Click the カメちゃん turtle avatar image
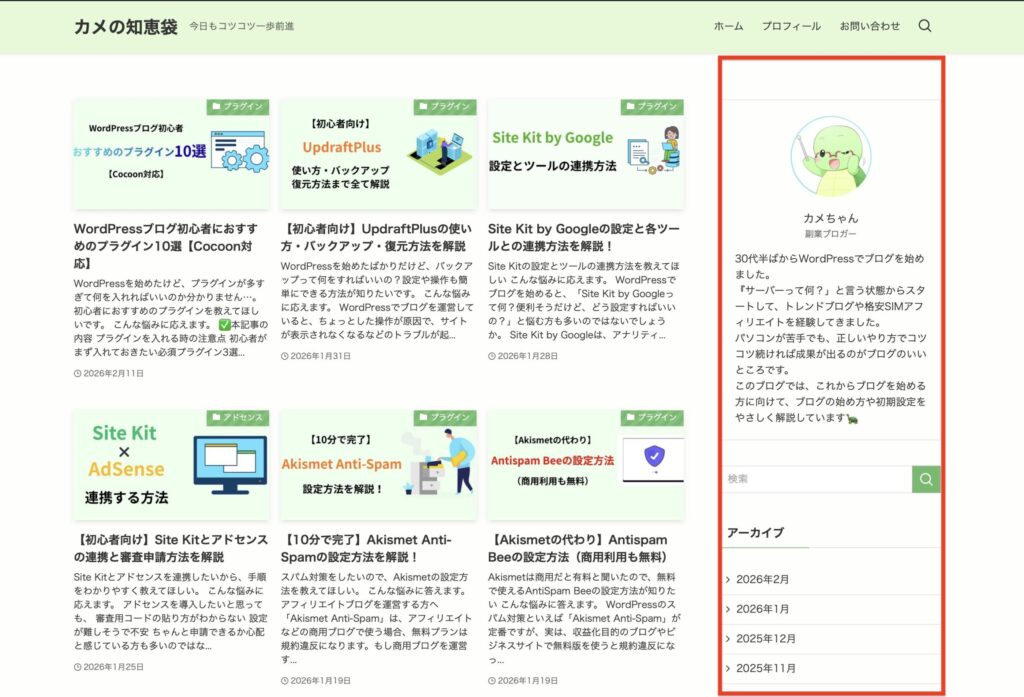 830,157
